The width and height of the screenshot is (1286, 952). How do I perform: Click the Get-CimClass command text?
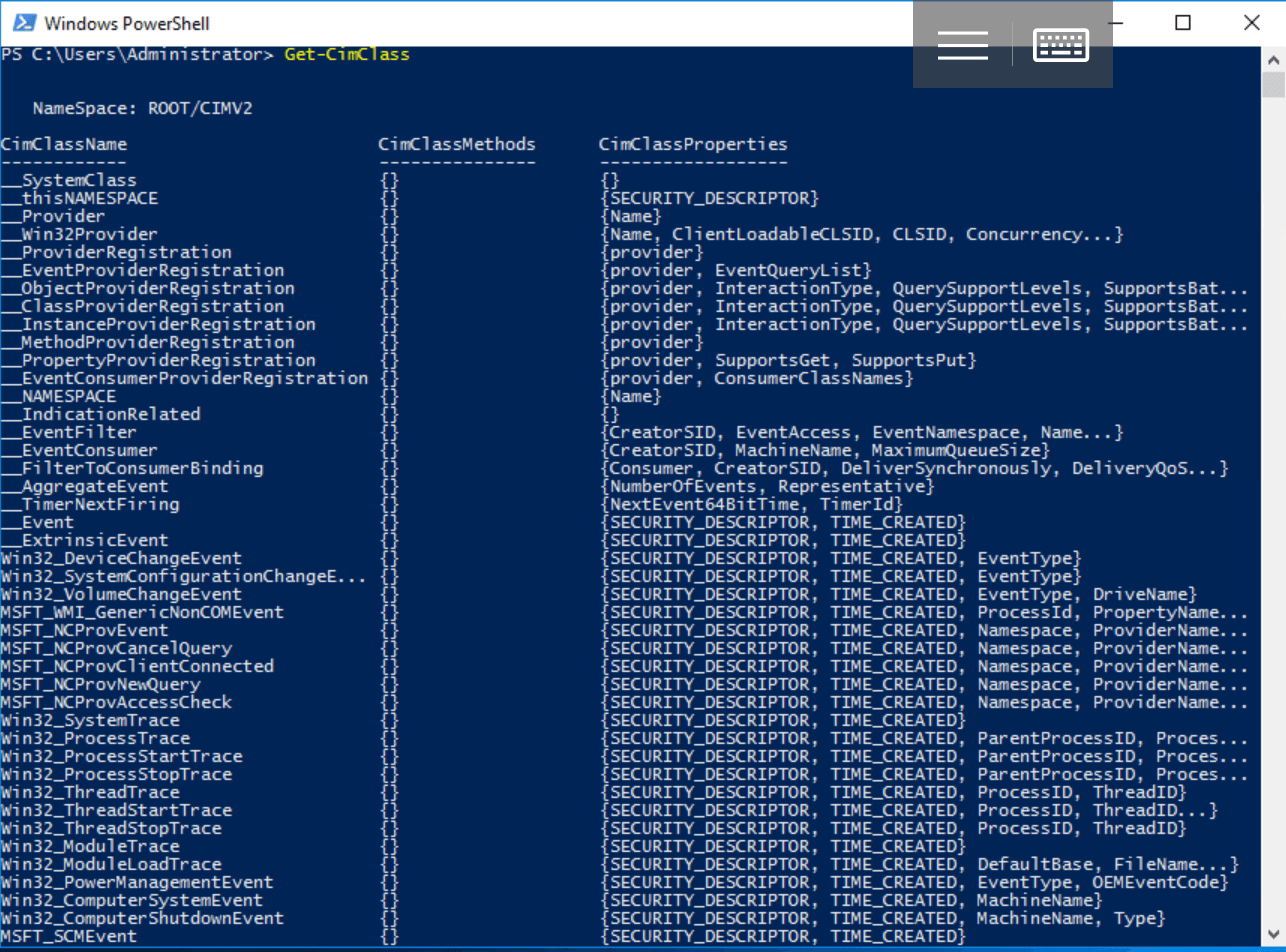tap(347, 54)
